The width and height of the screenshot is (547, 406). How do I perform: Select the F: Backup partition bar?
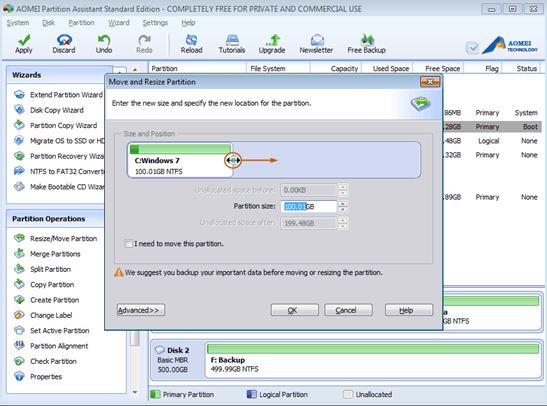click(373, 360)
